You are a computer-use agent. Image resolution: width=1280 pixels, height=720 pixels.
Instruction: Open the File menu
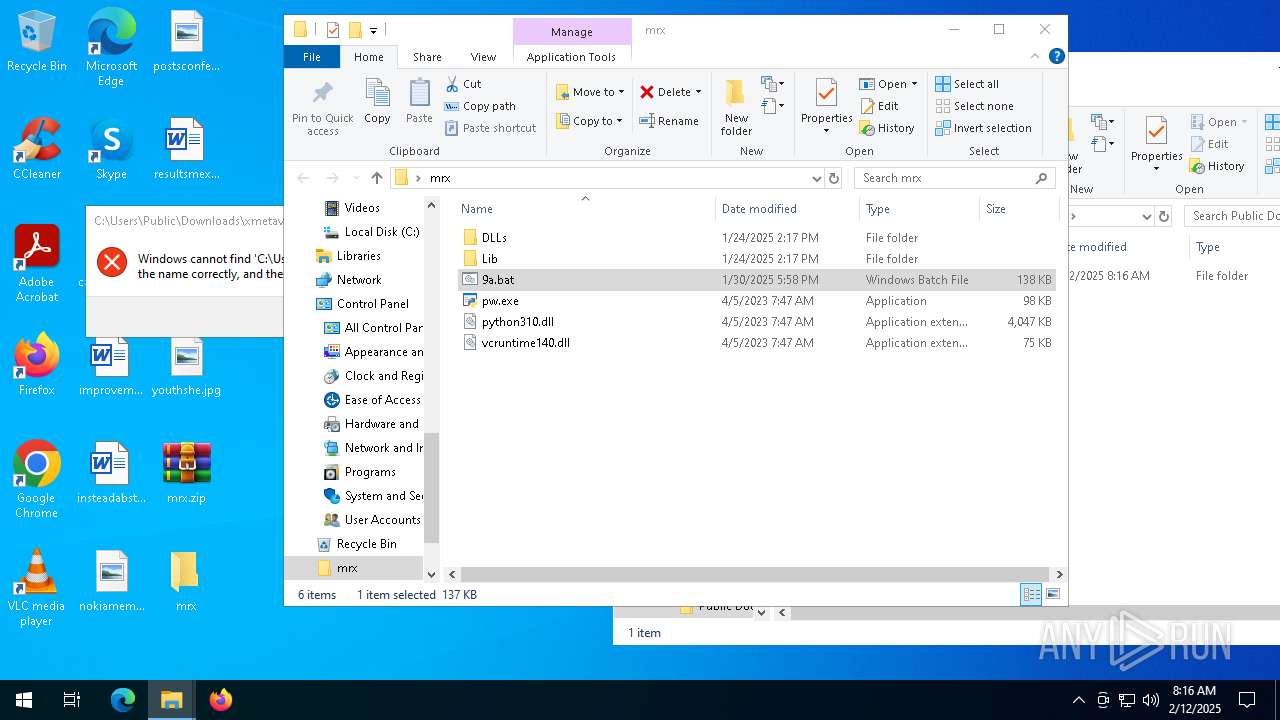(312, 57)
